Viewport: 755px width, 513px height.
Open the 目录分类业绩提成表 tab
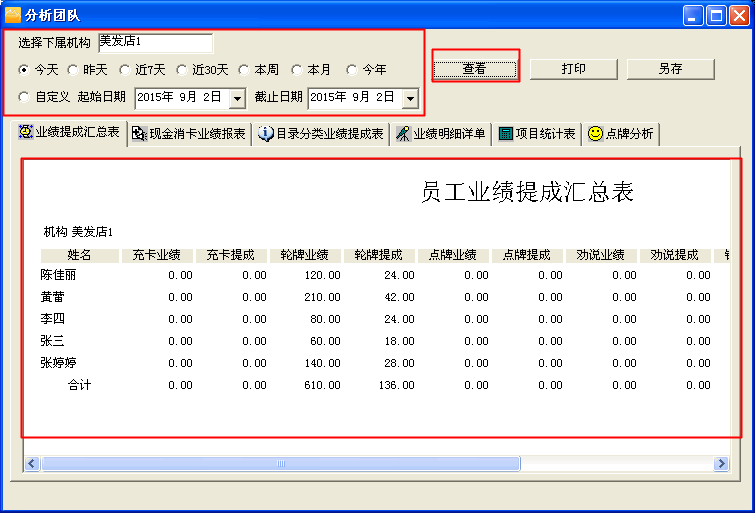point(321,133)
